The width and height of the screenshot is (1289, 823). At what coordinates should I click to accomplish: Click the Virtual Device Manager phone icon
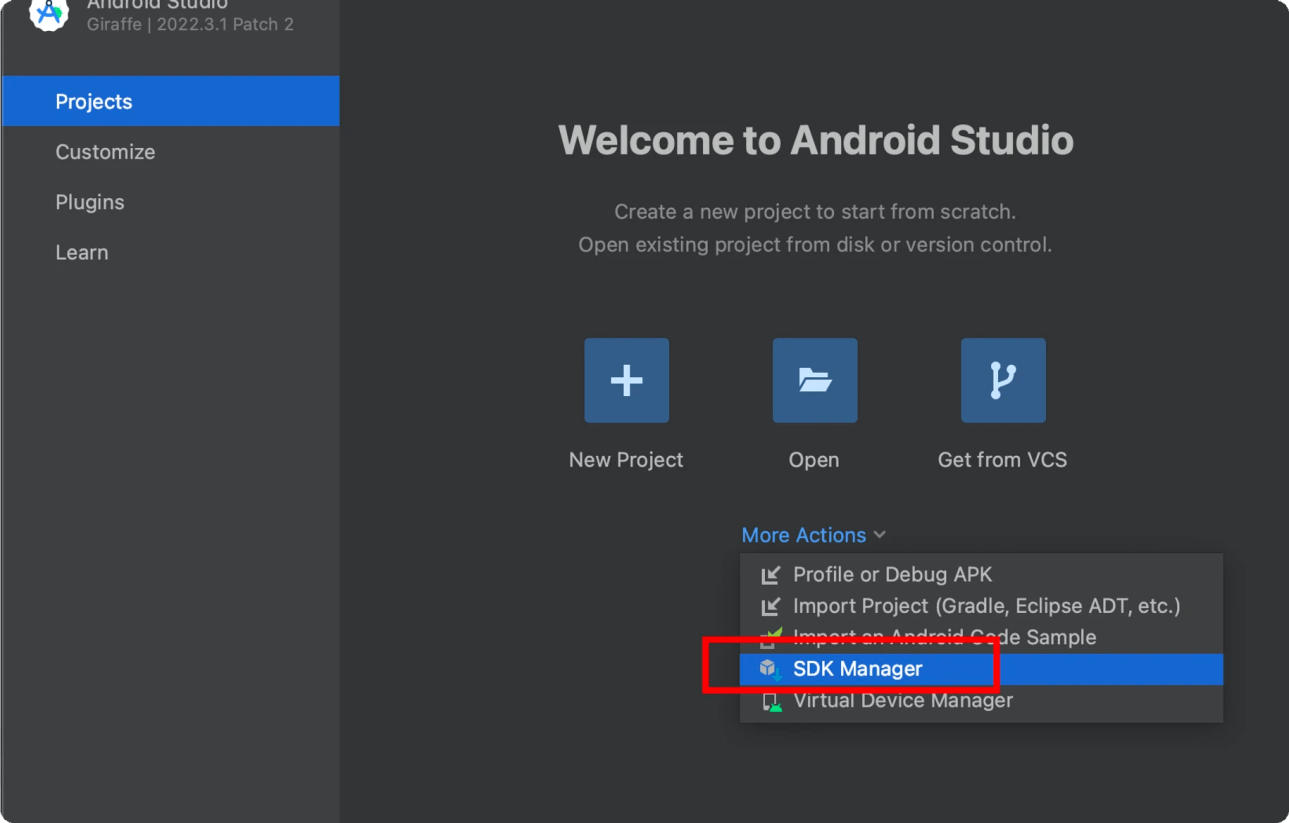[770, 701]
